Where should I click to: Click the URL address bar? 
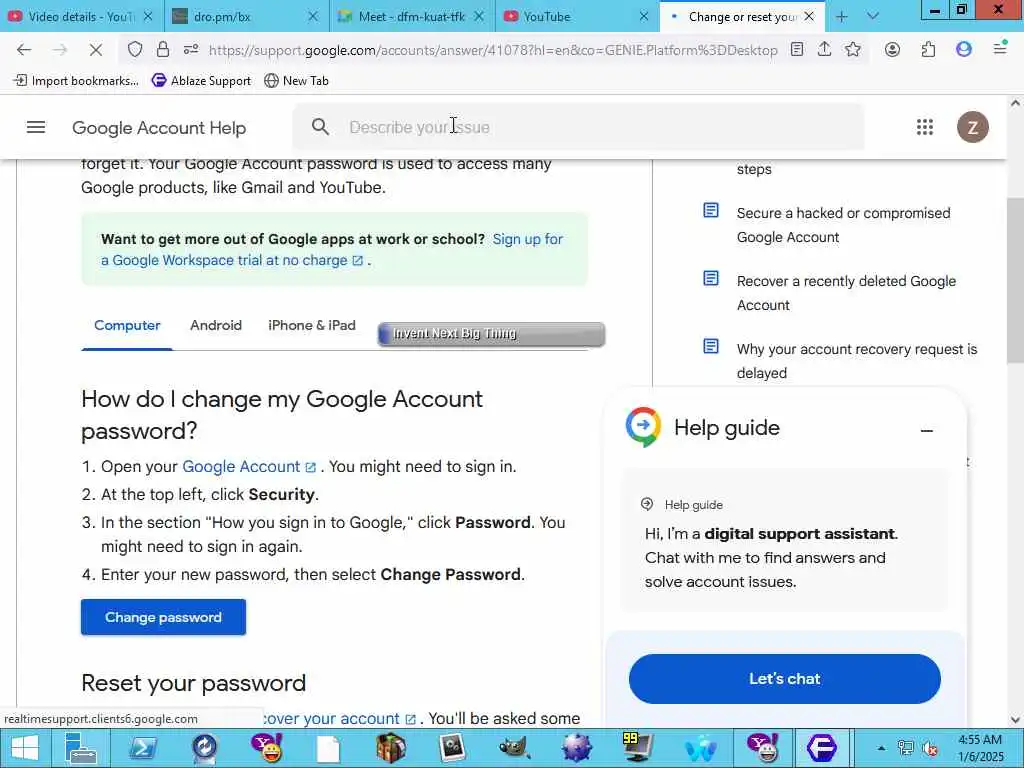pyautogui.click(x=493, y=50)
